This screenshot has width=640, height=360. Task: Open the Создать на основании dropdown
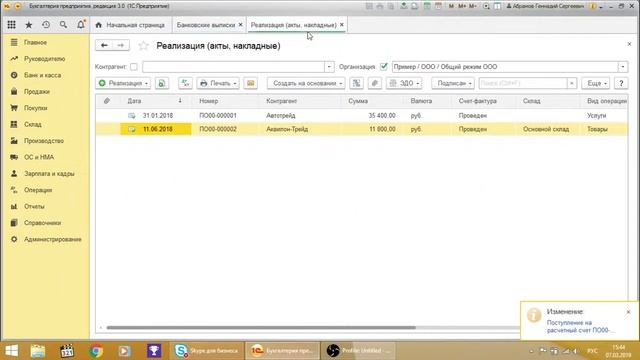(x=306, y=83)
